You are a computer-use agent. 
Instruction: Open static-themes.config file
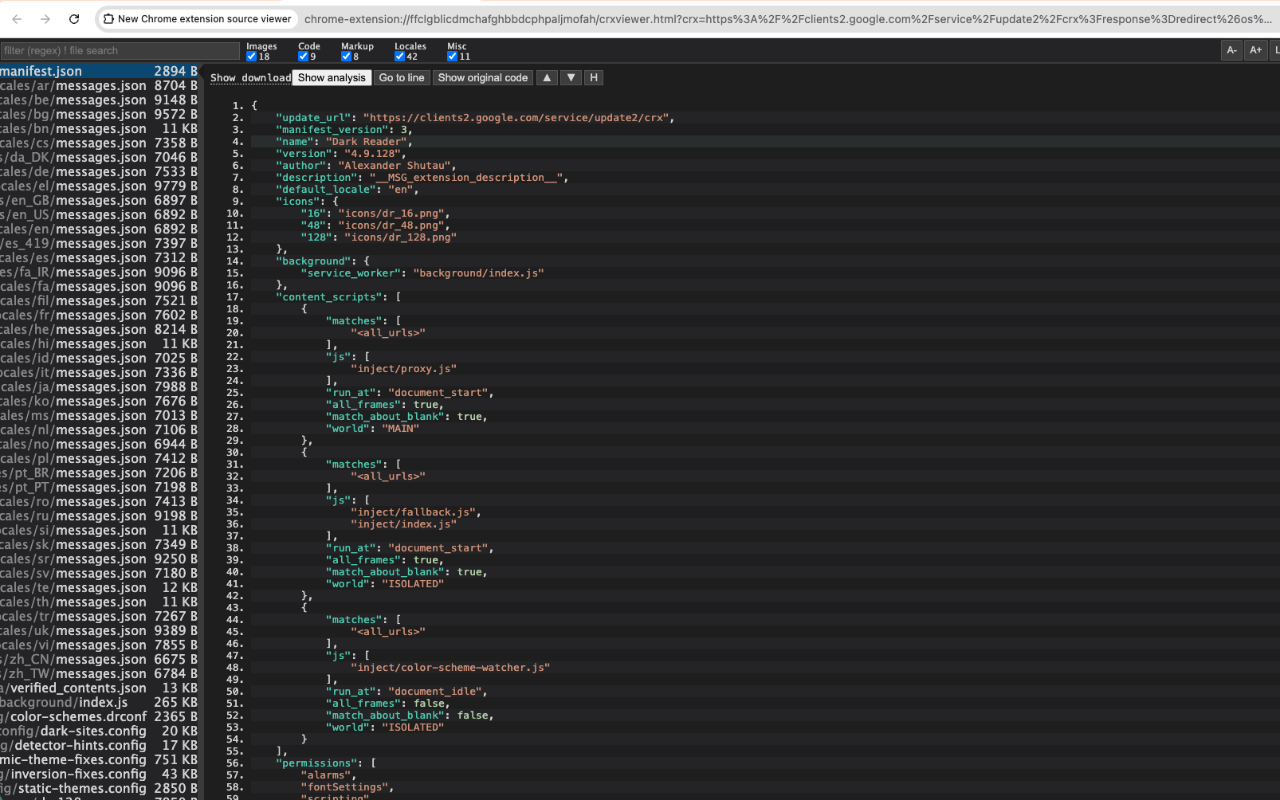pos(100,788)
